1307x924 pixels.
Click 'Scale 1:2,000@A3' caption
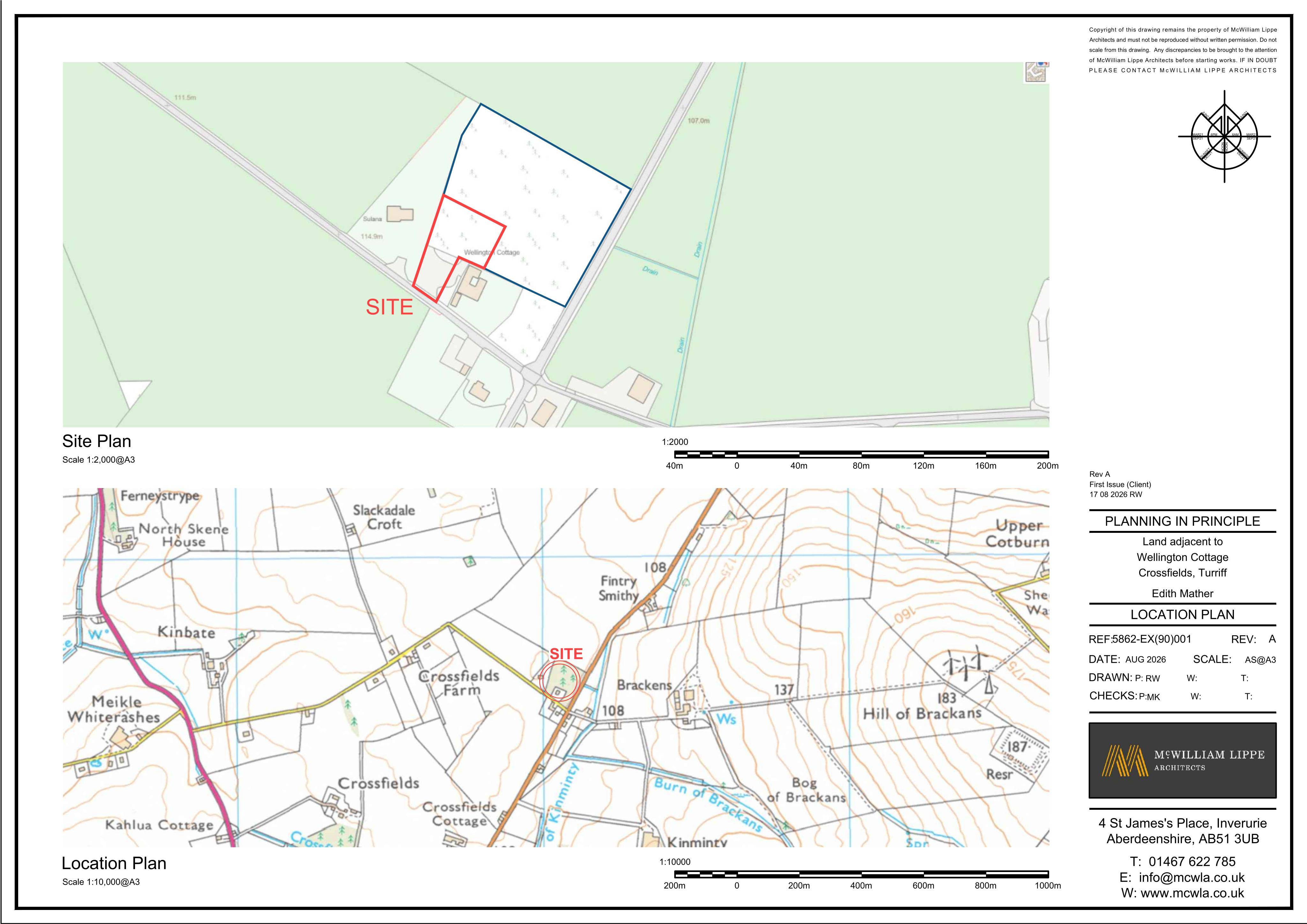[x=99, y=460]
